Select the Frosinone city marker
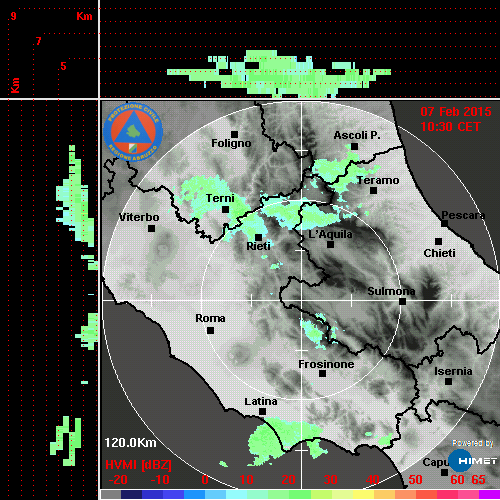 point(322,374)
